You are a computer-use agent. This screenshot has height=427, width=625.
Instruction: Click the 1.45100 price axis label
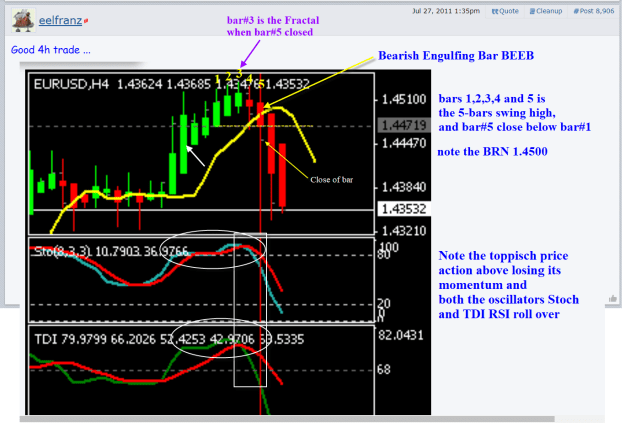pos(404,99)
